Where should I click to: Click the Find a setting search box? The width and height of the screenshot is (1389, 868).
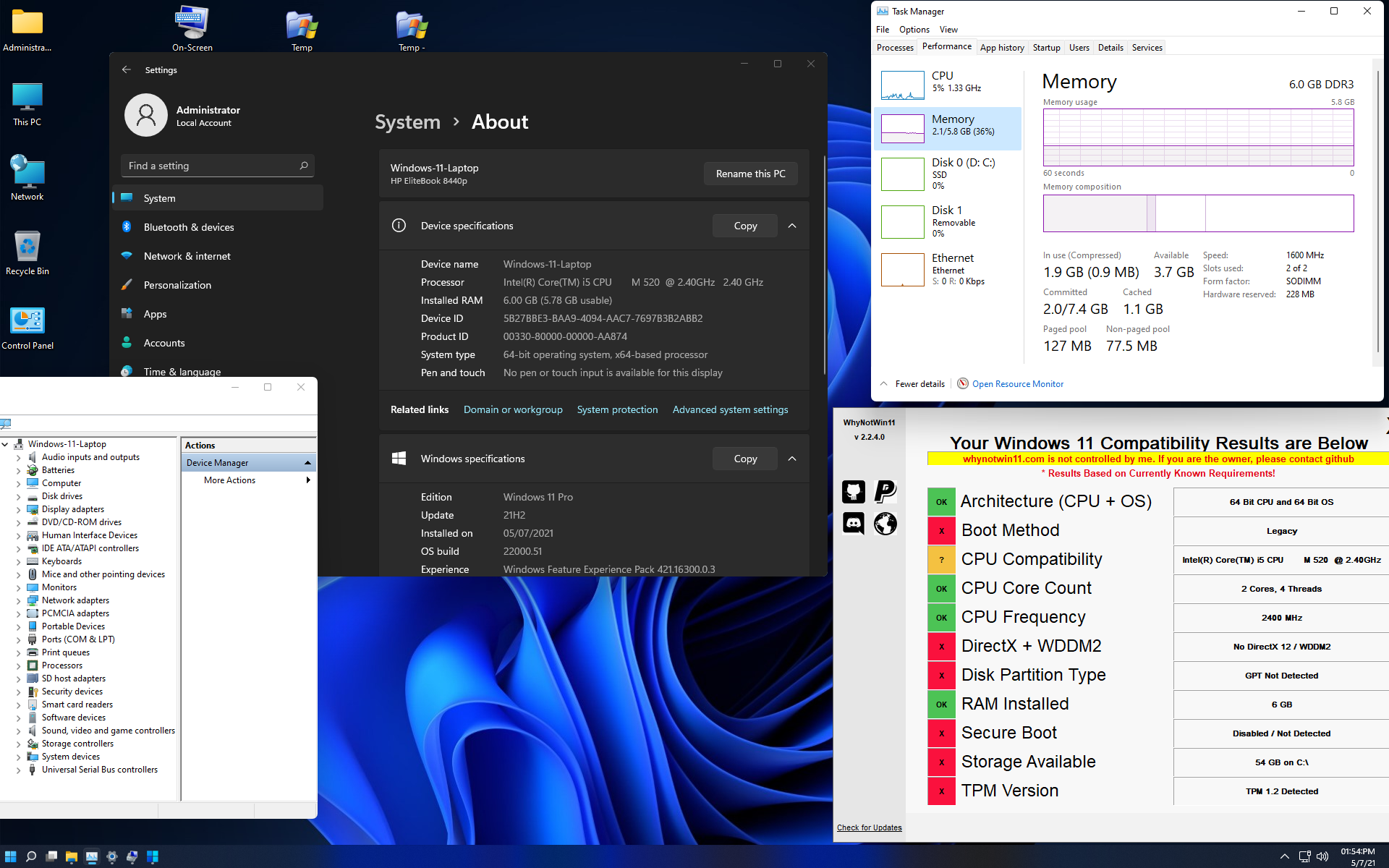click(217, 166)
